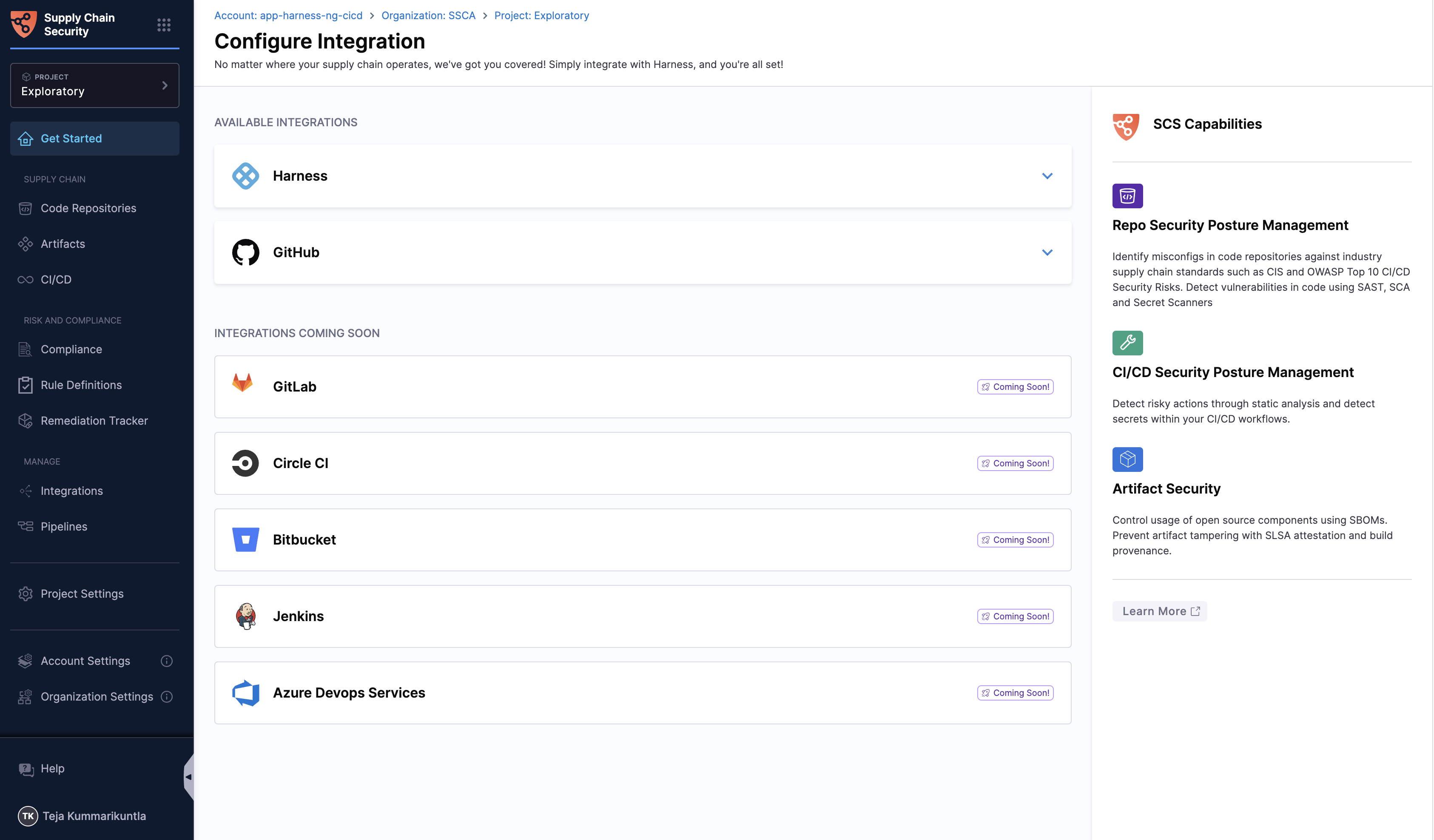
Task: Open the module switcher grid icon
Action: [164, 25]
